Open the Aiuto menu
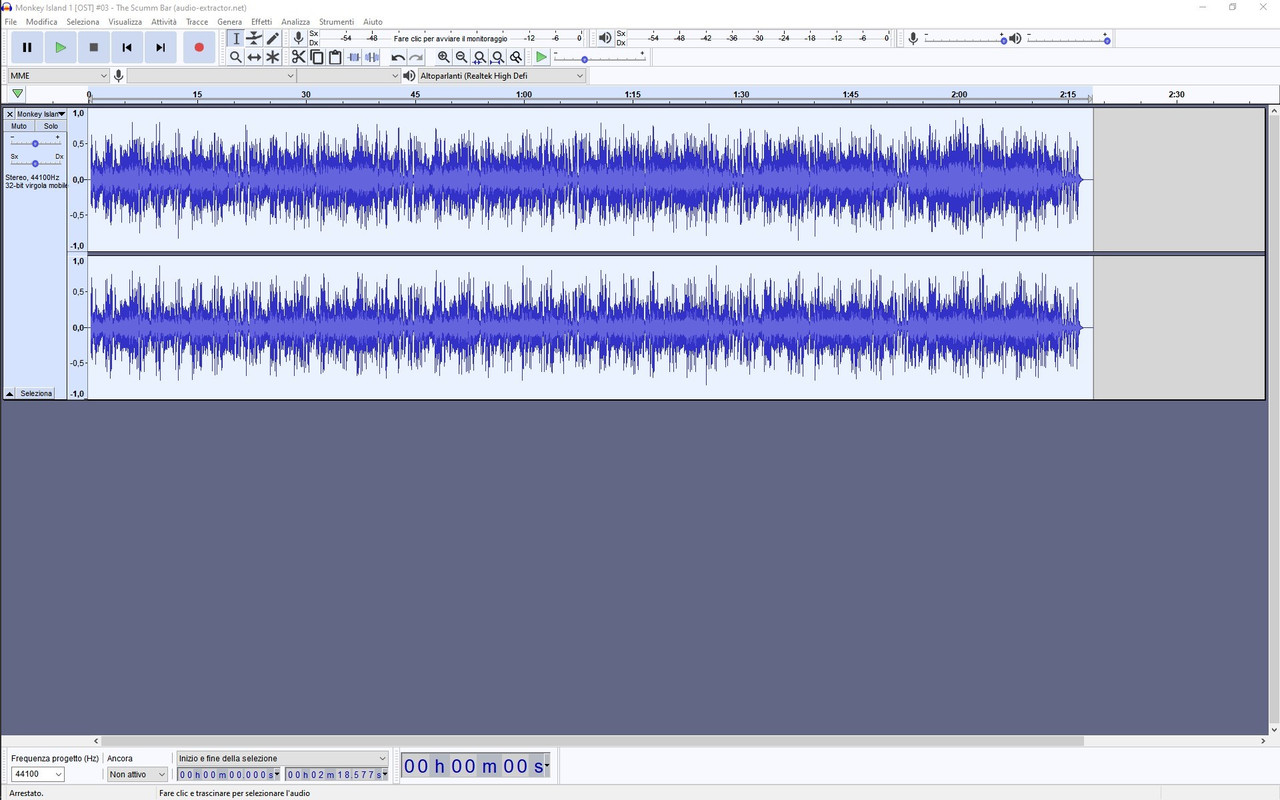This screenshot has height=800, width=1280. (x=372, y=21)
